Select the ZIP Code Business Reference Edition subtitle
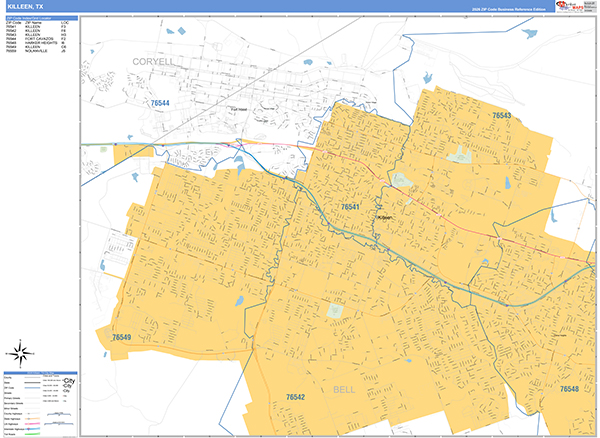Screen dimensions: 600x438 click(509, 9)
